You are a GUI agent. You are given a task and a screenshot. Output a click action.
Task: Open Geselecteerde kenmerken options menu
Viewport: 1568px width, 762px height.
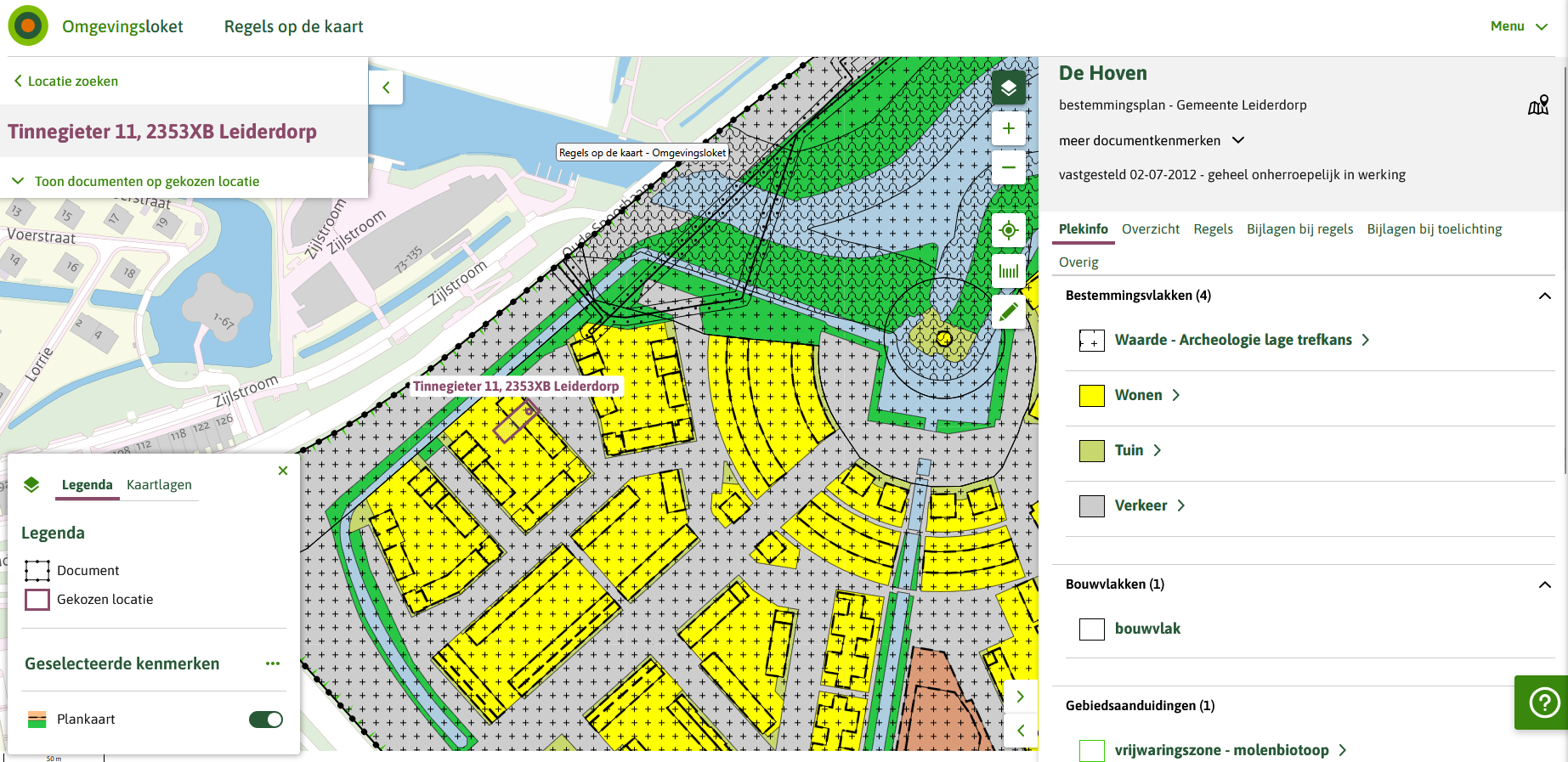pos(272,663)
